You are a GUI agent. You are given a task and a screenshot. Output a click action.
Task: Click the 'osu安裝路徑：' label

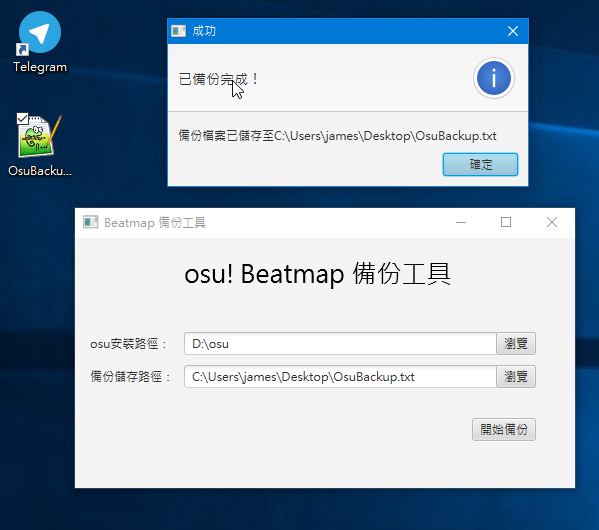(x=129, y=344)
